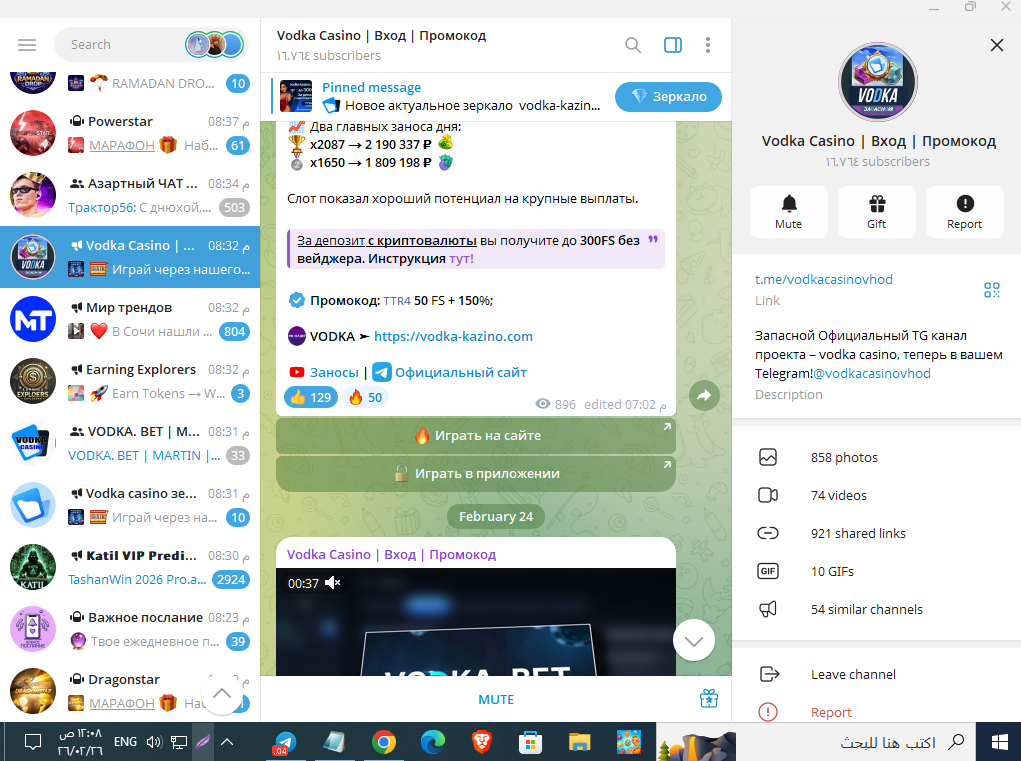Click the Заносы YouTube link

coord(334,372)
